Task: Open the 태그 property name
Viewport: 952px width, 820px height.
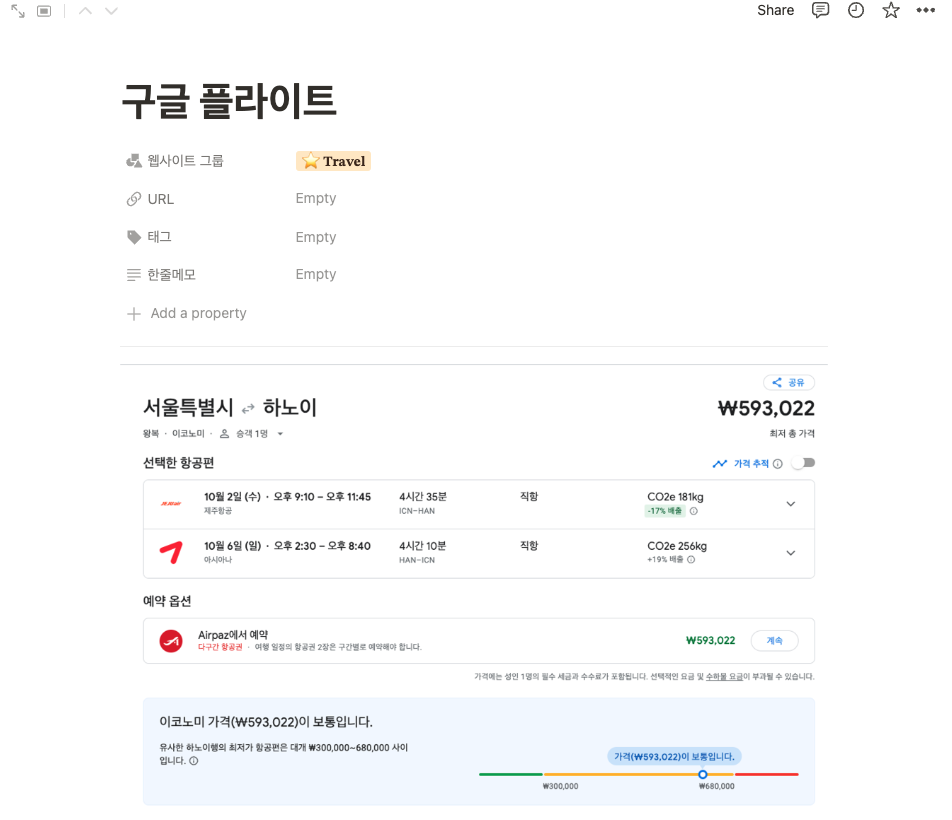Action: (x=159, y=237)
